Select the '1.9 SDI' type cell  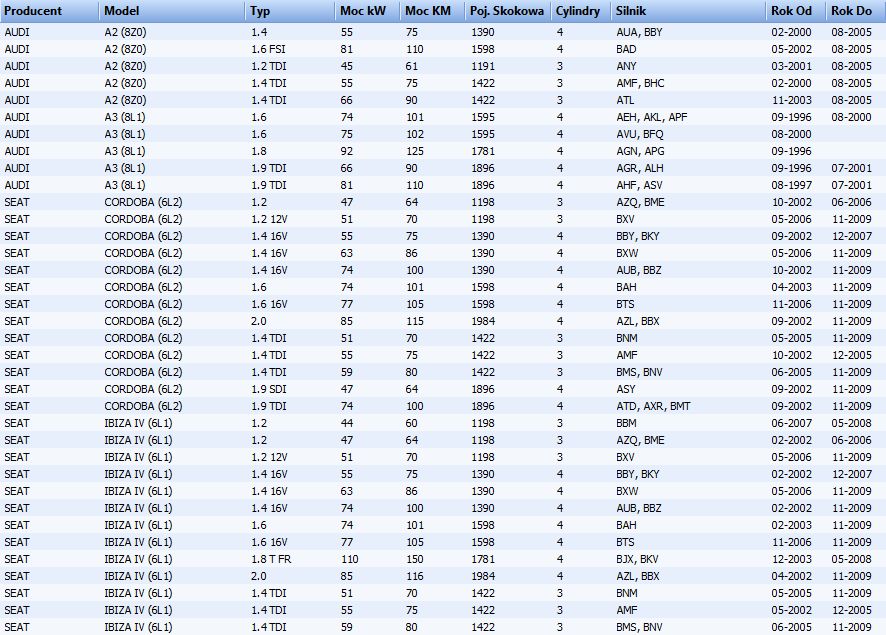pos(268,389)
